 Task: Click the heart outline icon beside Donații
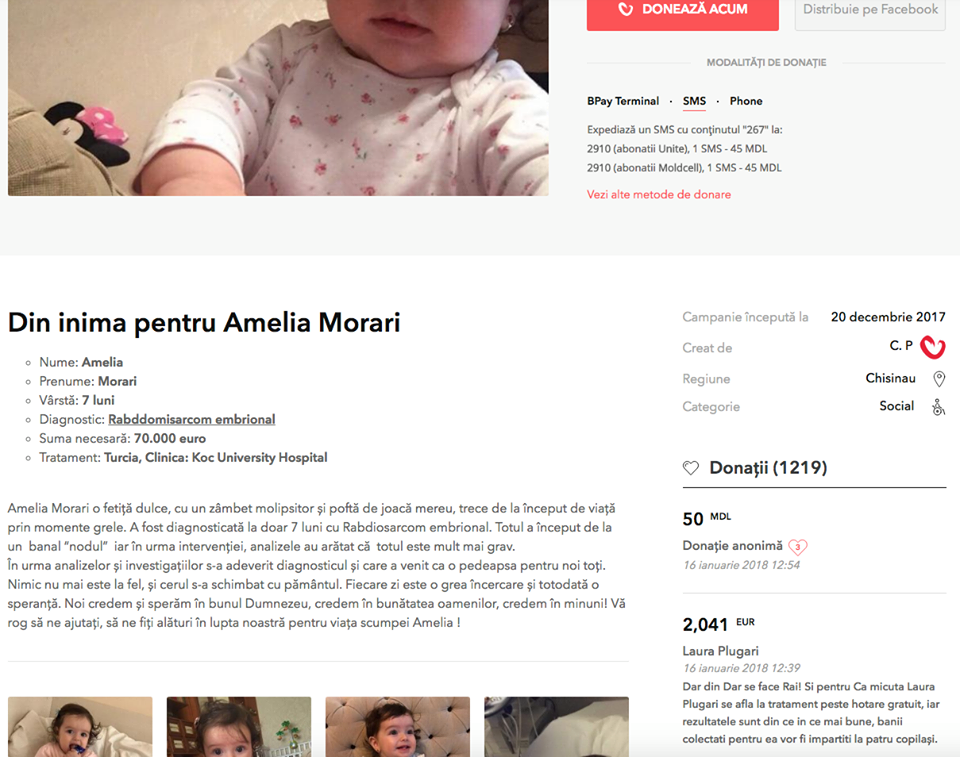691,468
